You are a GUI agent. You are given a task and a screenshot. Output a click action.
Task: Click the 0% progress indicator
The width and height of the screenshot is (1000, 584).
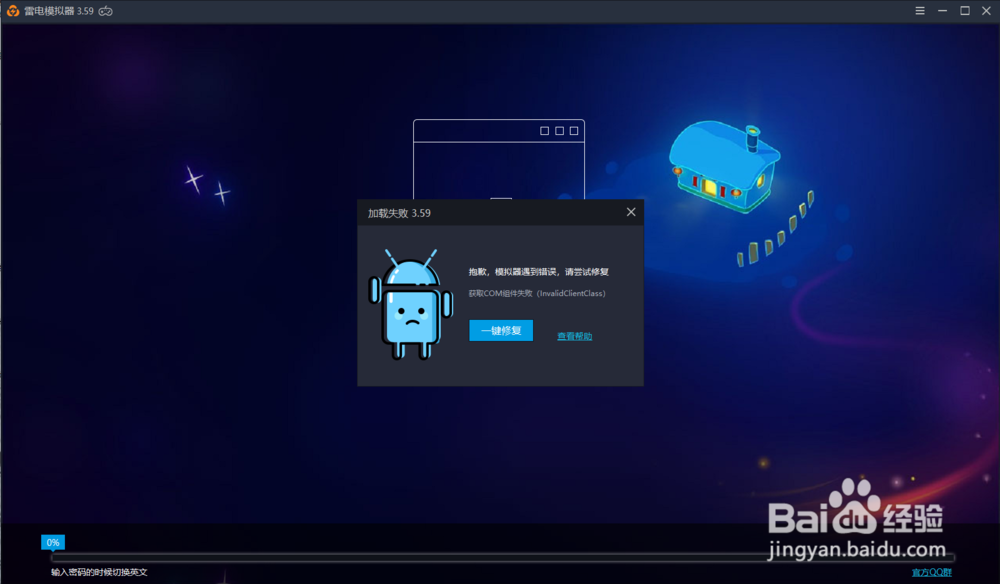click(53, 543)
